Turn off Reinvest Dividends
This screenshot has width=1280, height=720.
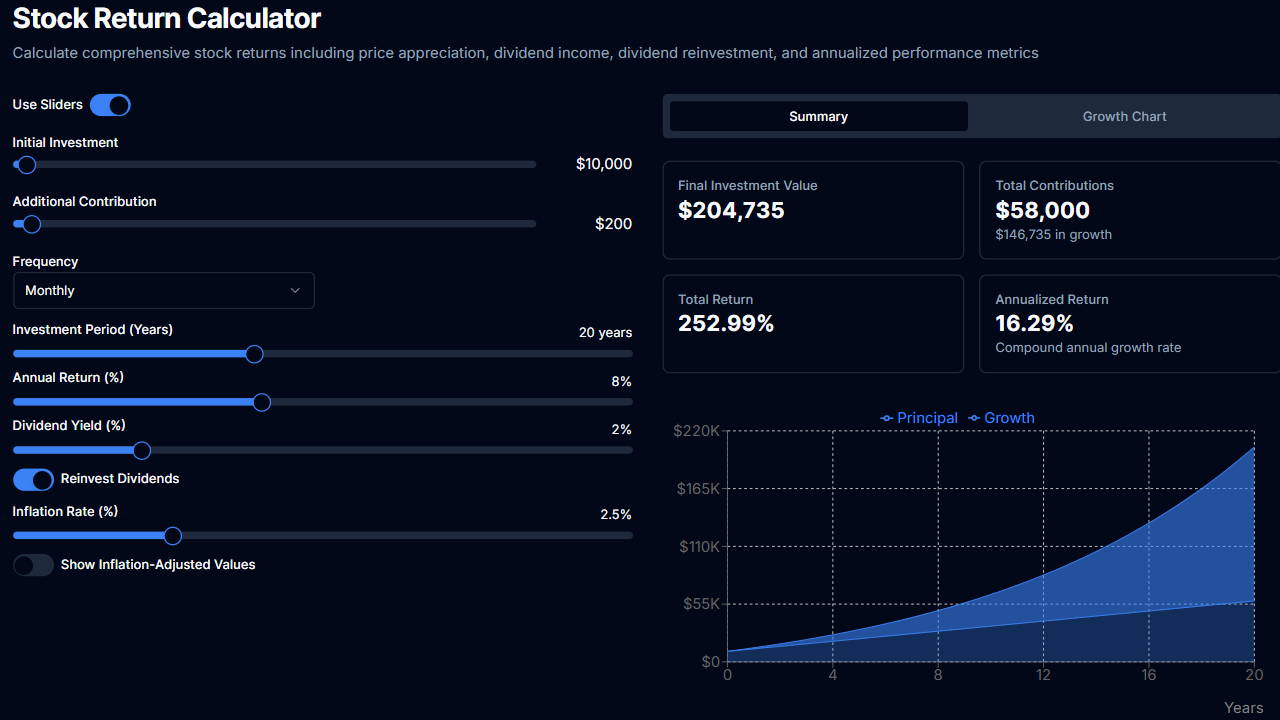(33, 480)
